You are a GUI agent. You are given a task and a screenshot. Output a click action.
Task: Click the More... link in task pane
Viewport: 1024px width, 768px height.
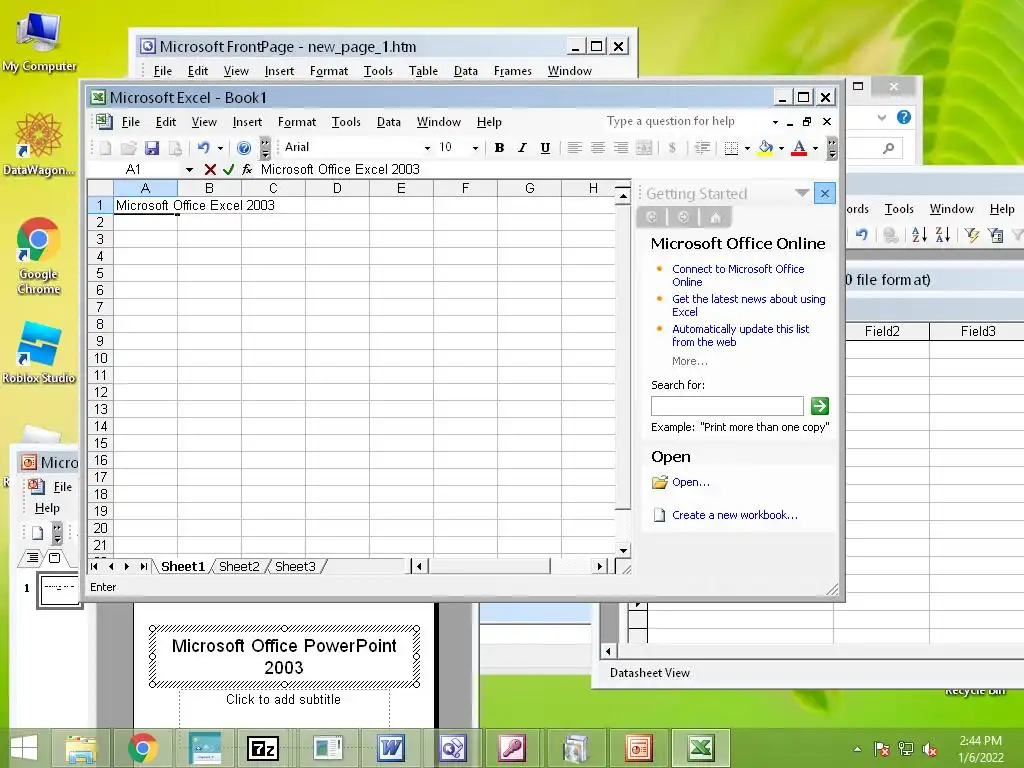pos(690,361)
